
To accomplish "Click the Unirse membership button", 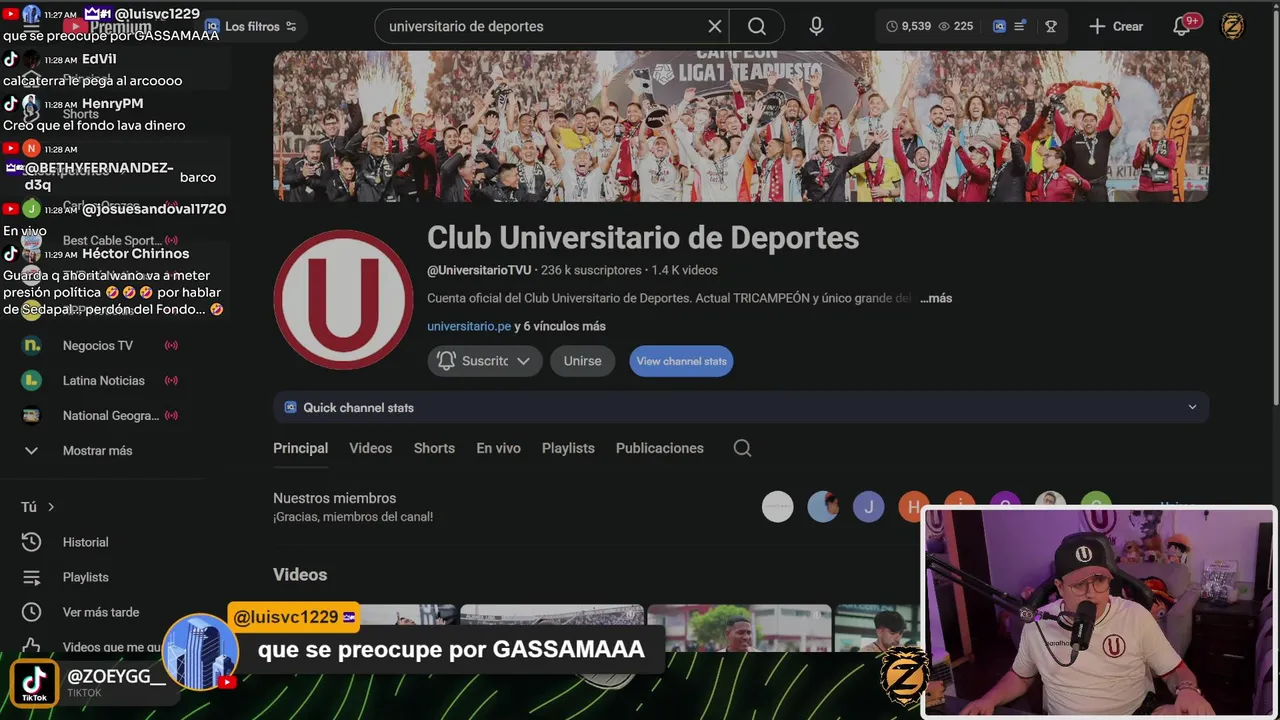I will [582, 361].
